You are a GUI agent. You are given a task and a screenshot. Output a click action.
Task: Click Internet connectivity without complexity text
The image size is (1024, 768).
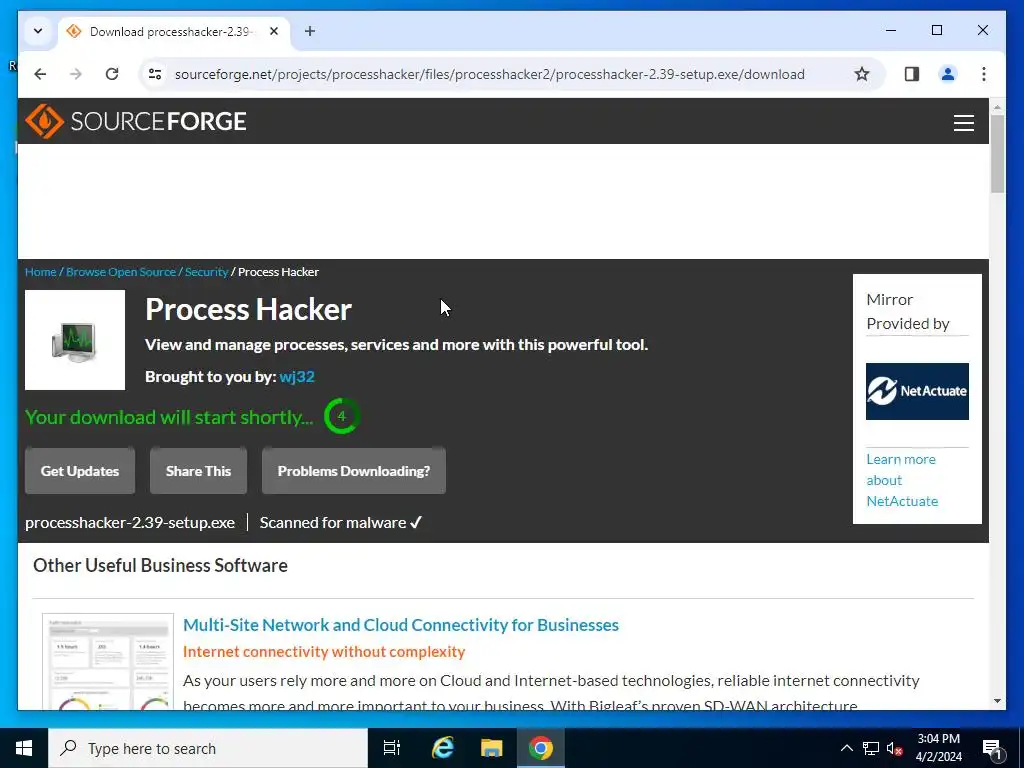324,652
